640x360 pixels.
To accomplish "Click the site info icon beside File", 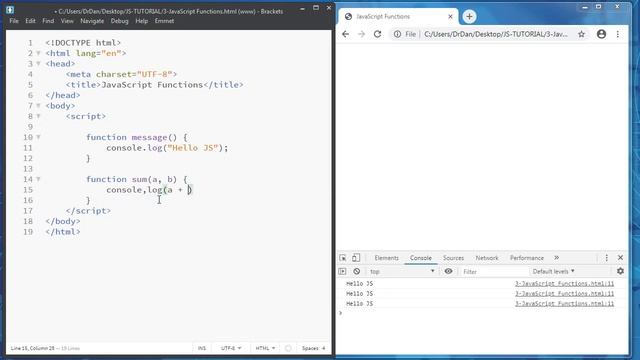I will tap(397, 34).
